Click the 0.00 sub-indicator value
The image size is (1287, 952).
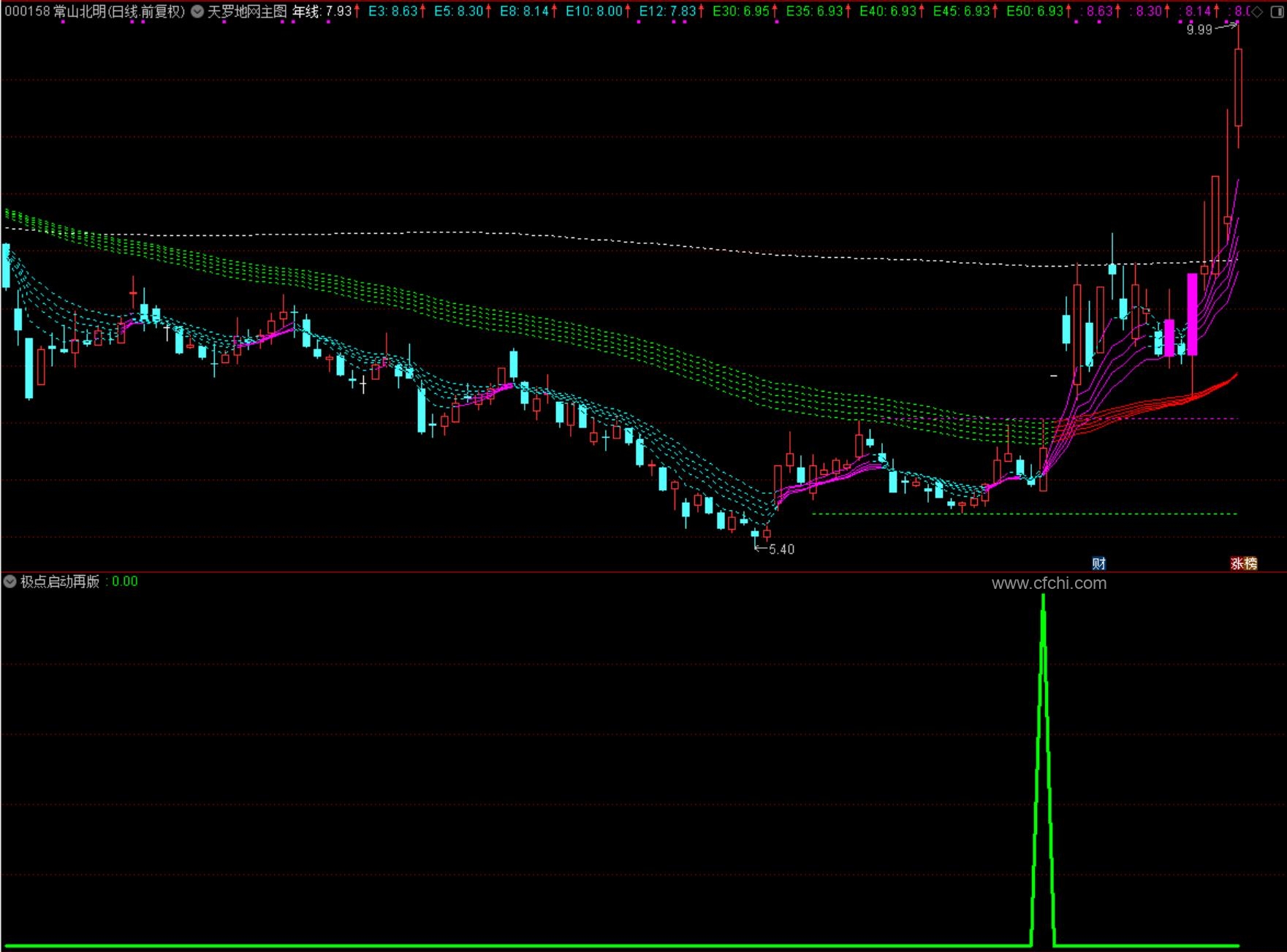pos(125,582)
